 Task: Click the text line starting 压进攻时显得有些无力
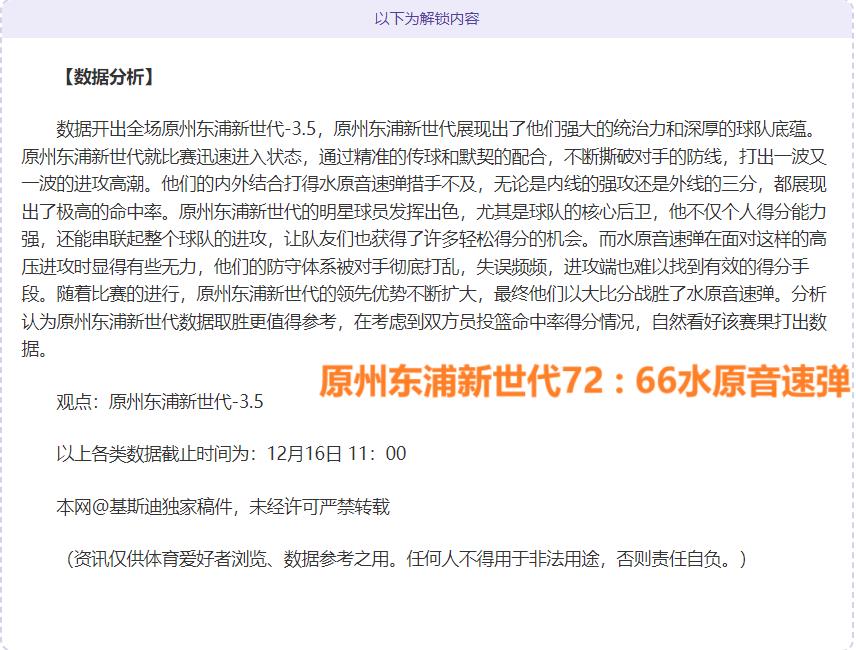(x=415, y=267)
